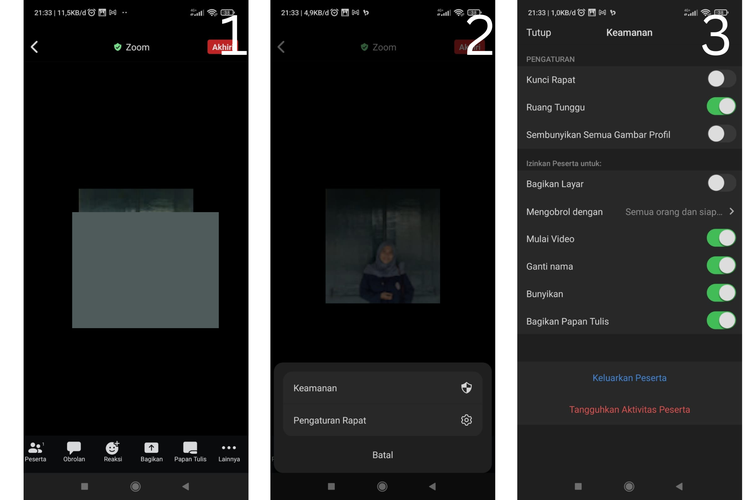Tap Tangguhkan Aktivitas Peserta link
750x500 pixels.
pos(629,409)
